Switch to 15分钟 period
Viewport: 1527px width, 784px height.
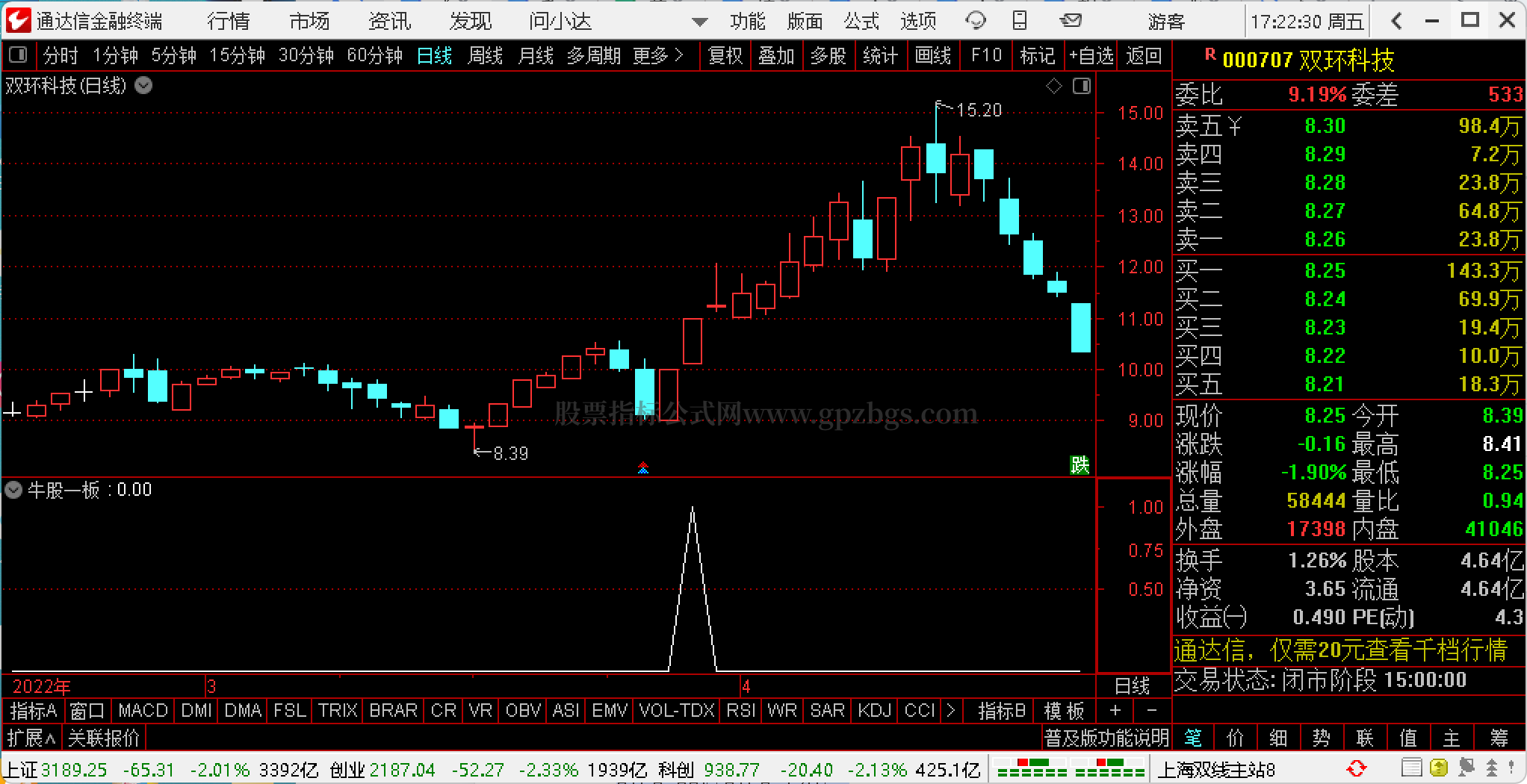[237, 55]
